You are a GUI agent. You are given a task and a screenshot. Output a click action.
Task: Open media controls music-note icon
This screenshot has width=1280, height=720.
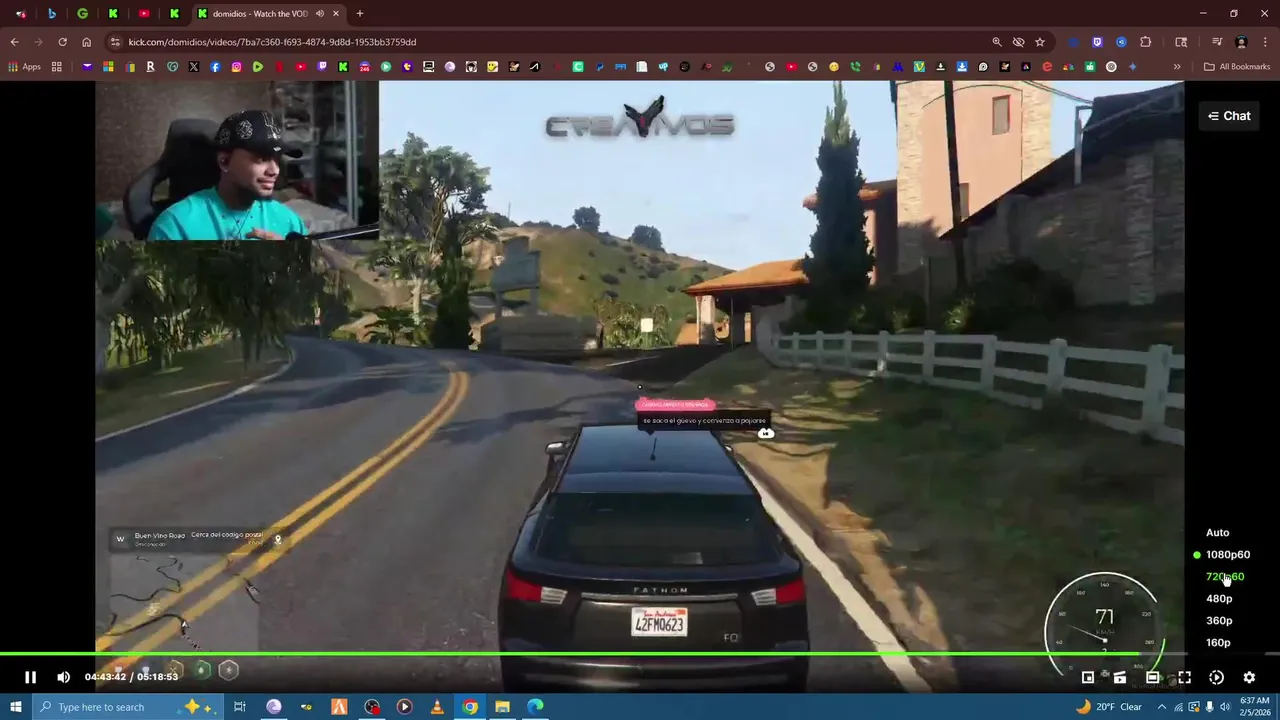1217,42
